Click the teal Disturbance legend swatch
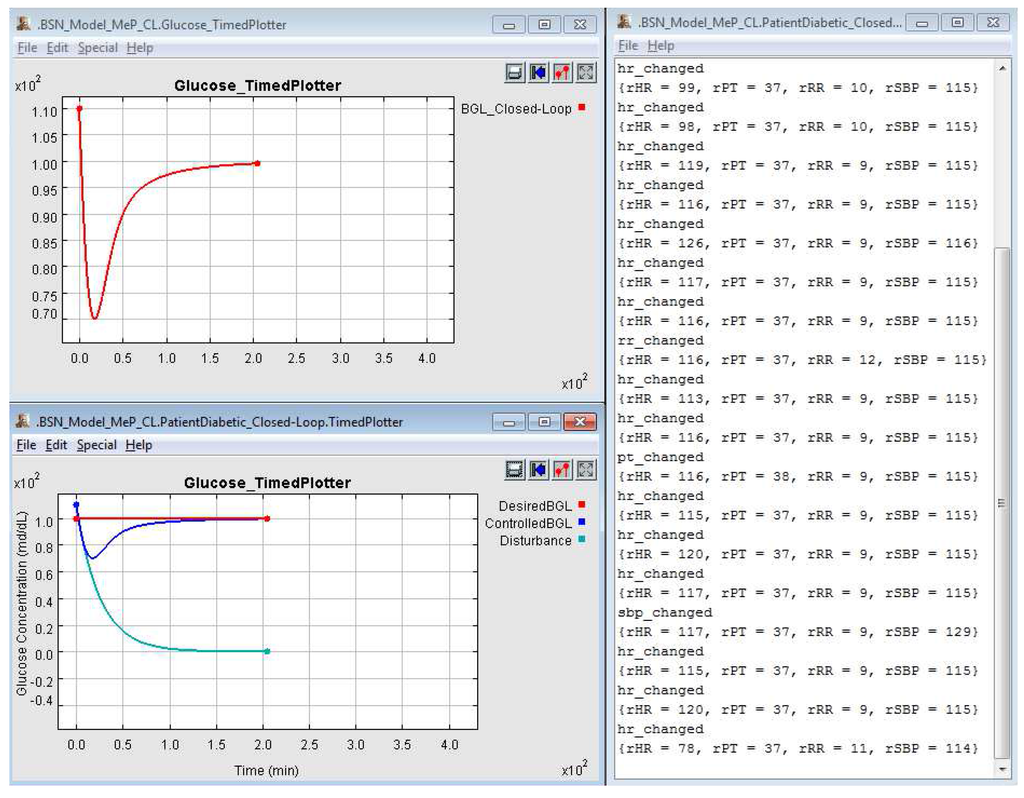This screenshot has width=1024, height=798. tap(581, 541)
